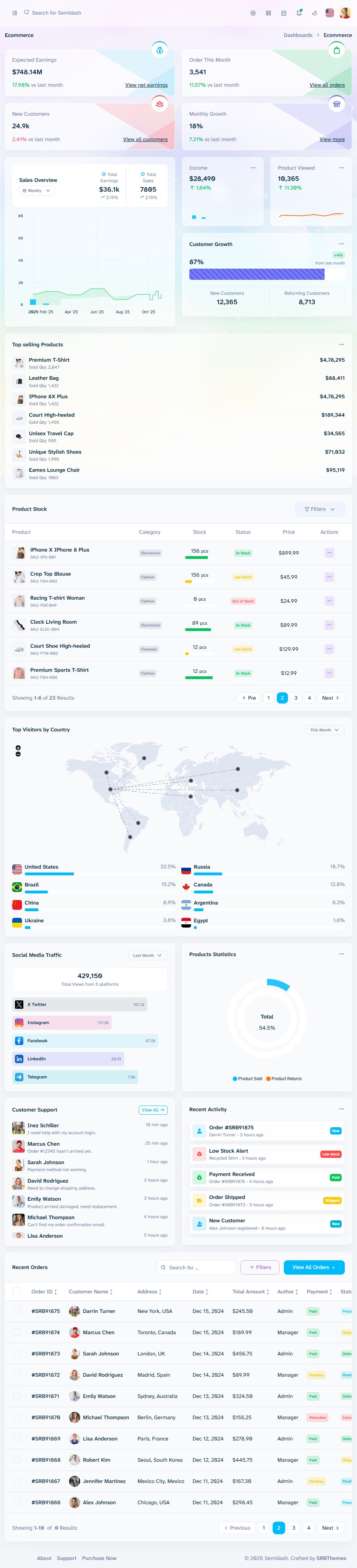Open View all orders link
Viewport: 357px width, 1568px height.
327,85
